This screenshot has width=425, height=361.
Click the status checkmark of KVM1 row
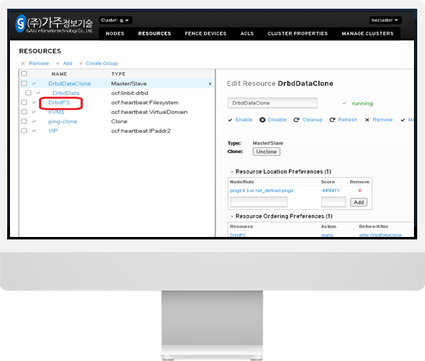(34, 112)
